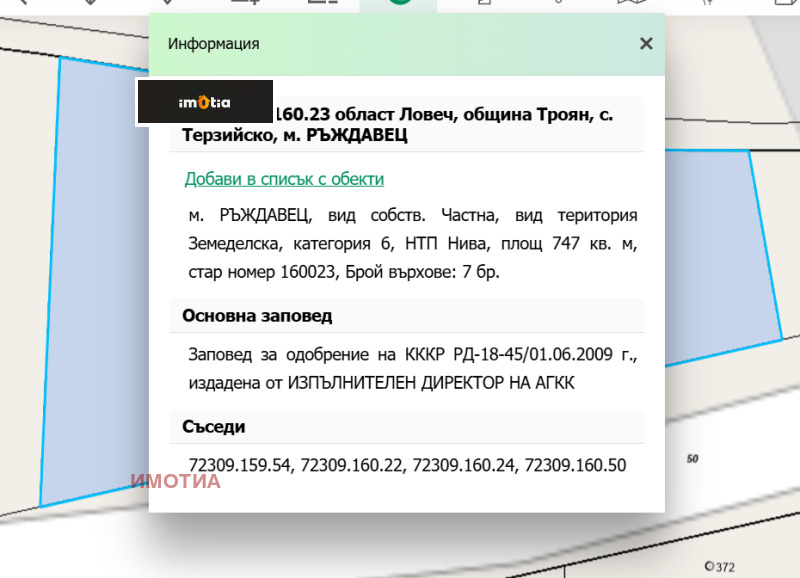Close the Информация panel
The image size is (800, 578).
[x=646, y=43]
